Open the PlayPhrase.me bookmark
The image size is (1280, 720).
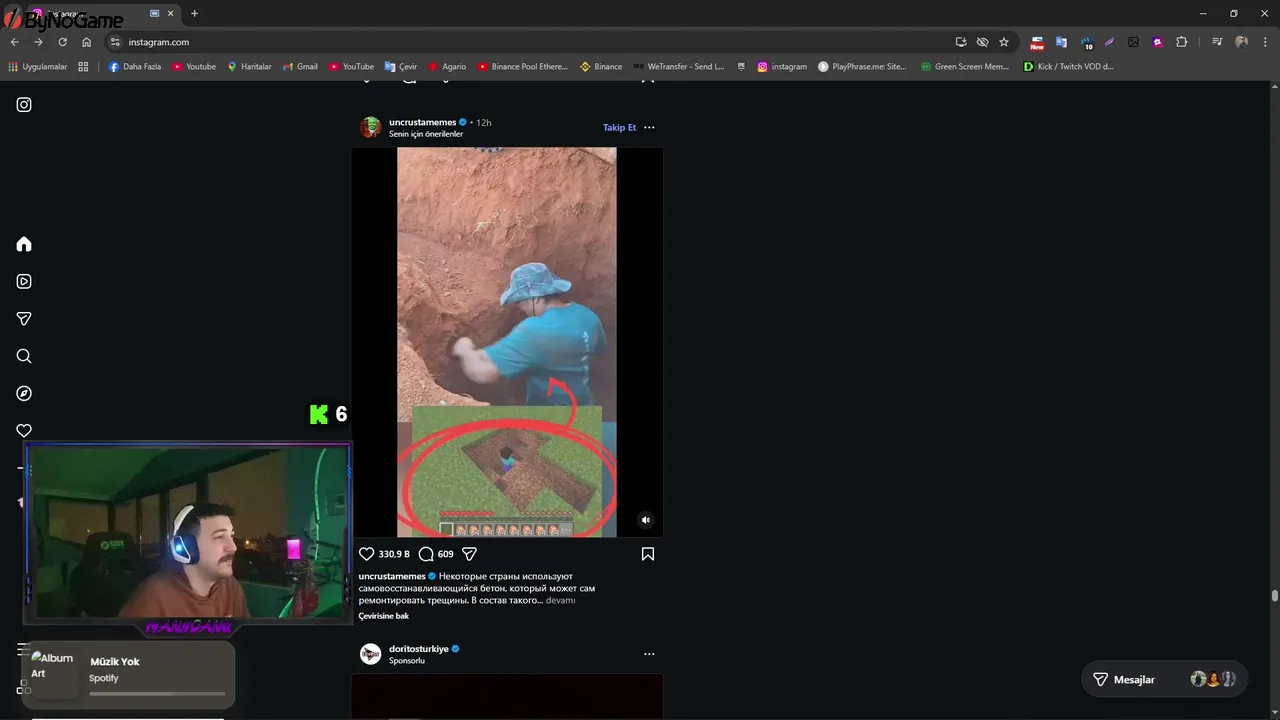click(x=862, y=67)
